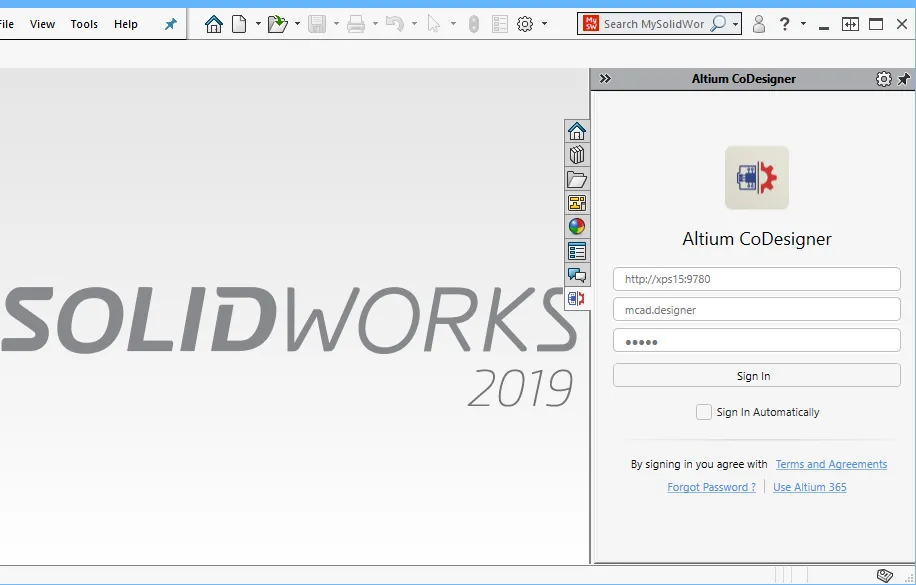The image size is (916, 585).
Task: Click the password field
Action: 757,340
